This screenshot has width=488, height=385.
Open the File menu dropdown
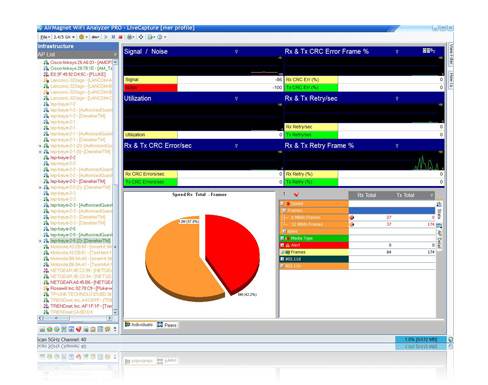pyautogui.click(x=45, y=37)
